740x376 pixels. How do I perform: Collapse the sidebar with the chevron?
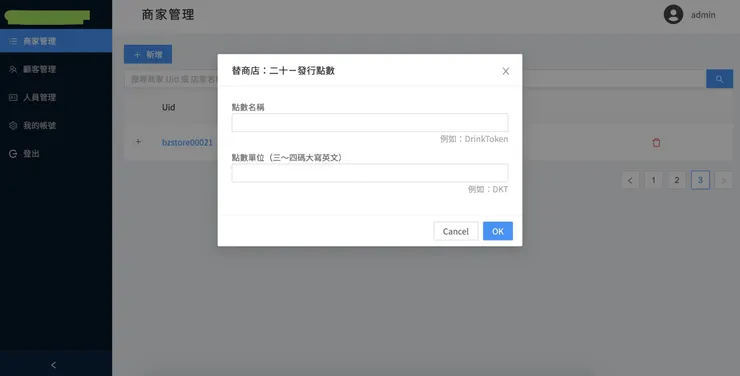[53, 365]
